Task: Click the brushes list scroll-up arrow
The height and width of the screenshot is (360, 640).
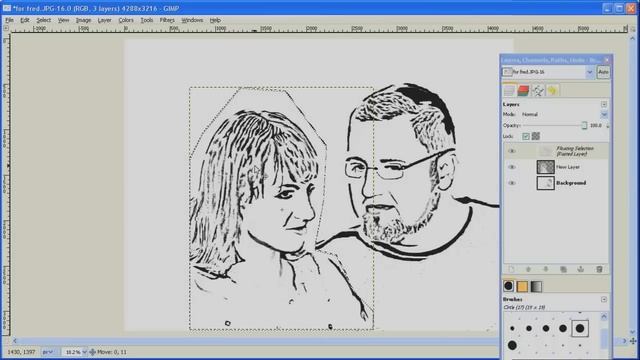Action: (x=604, y=316)
